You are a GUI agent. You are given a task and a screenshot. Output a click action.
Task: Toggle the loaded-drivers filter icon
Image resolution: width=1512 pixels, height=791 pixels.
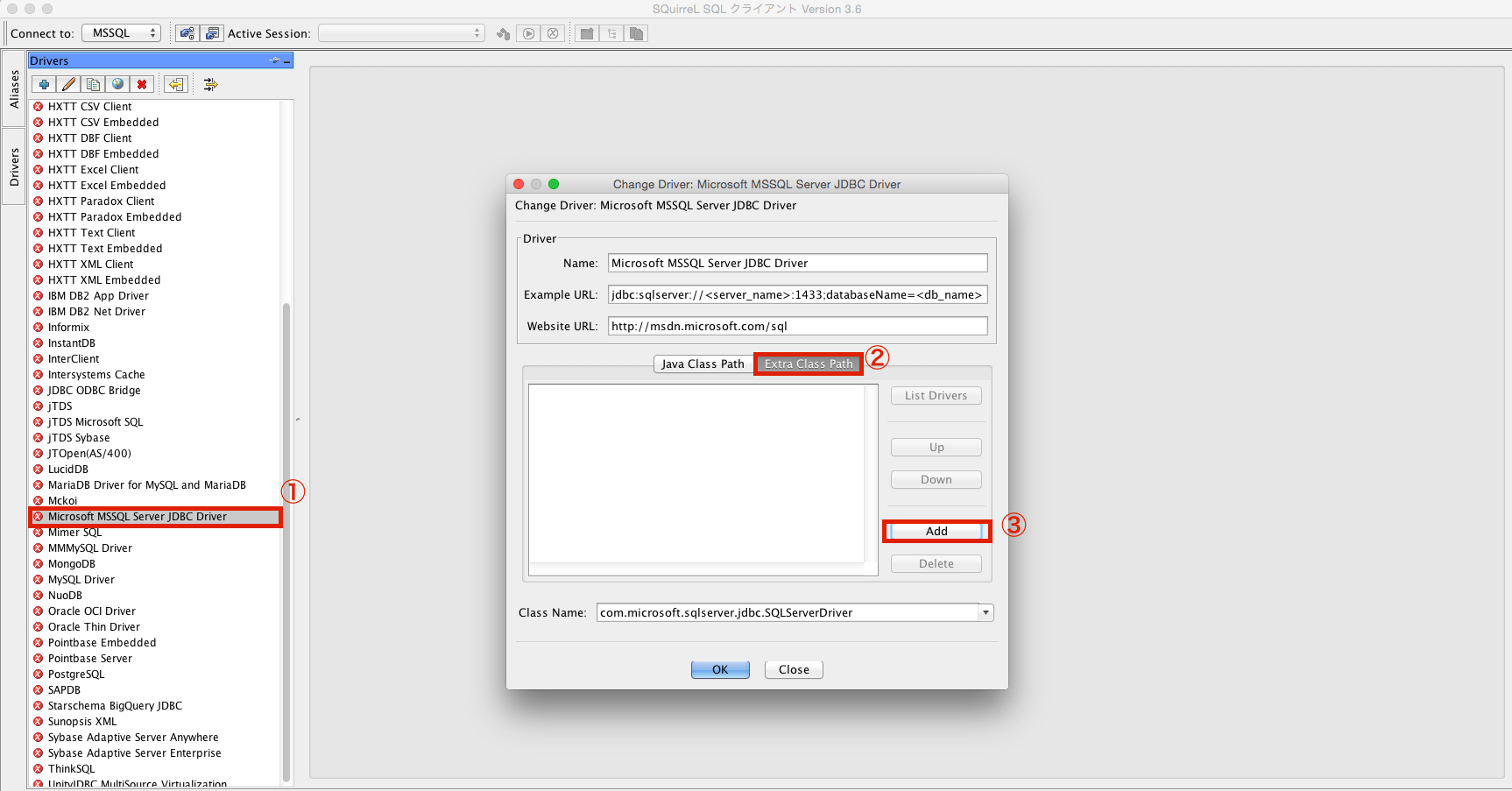(x=210, y=84)
